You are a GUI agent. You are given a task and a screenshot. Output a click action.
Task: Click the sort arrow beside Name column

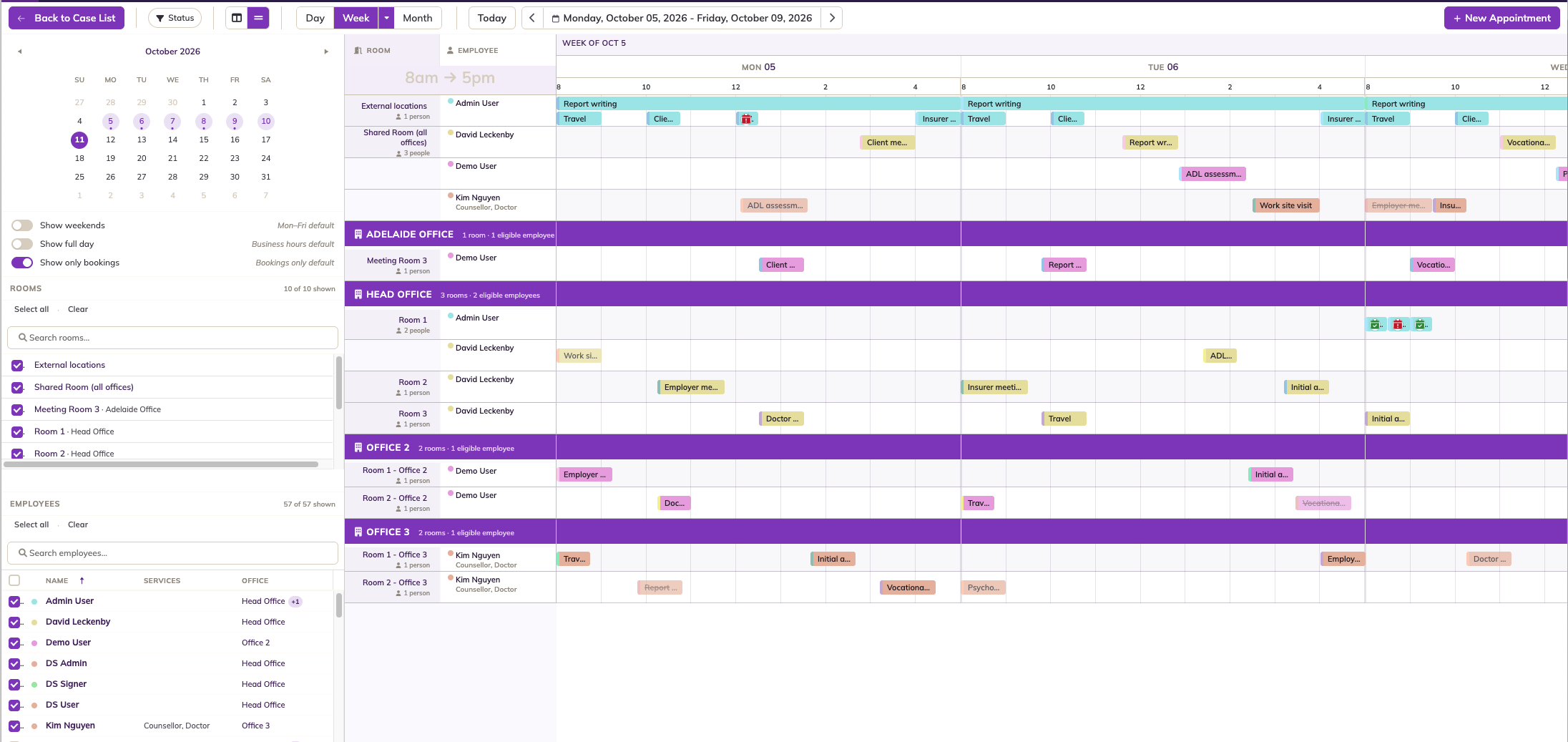[x=82, y=580]
